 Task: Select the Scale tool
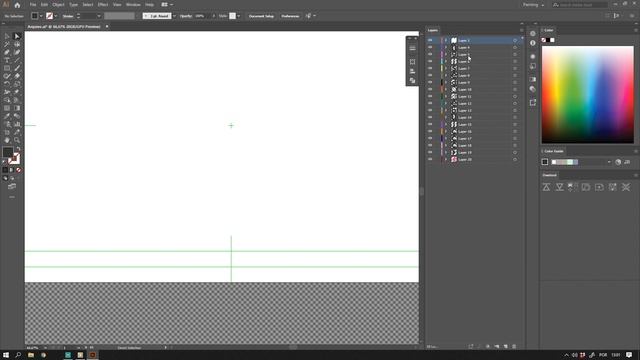click(17, 84)
